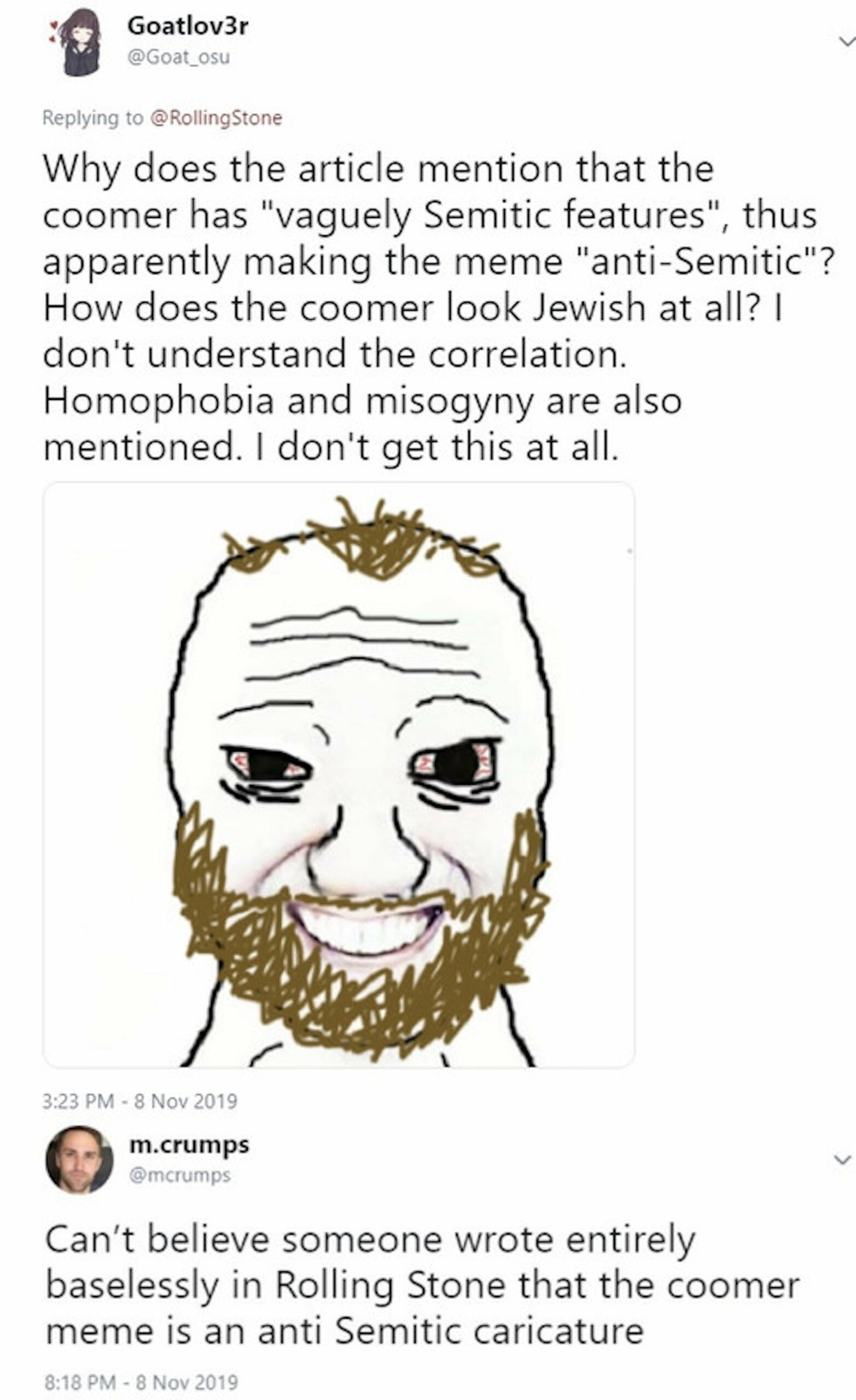
Task: Click the words 'anti Semitic caricature' in the reply
Action: (x=451, y=1331)
